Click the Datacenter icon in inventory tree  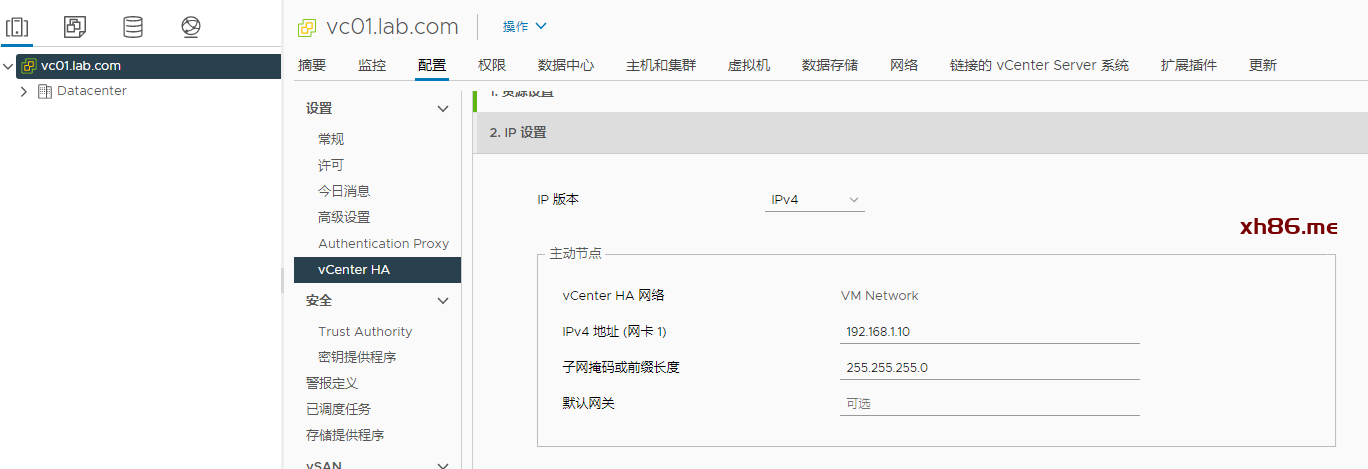[44, 91]
